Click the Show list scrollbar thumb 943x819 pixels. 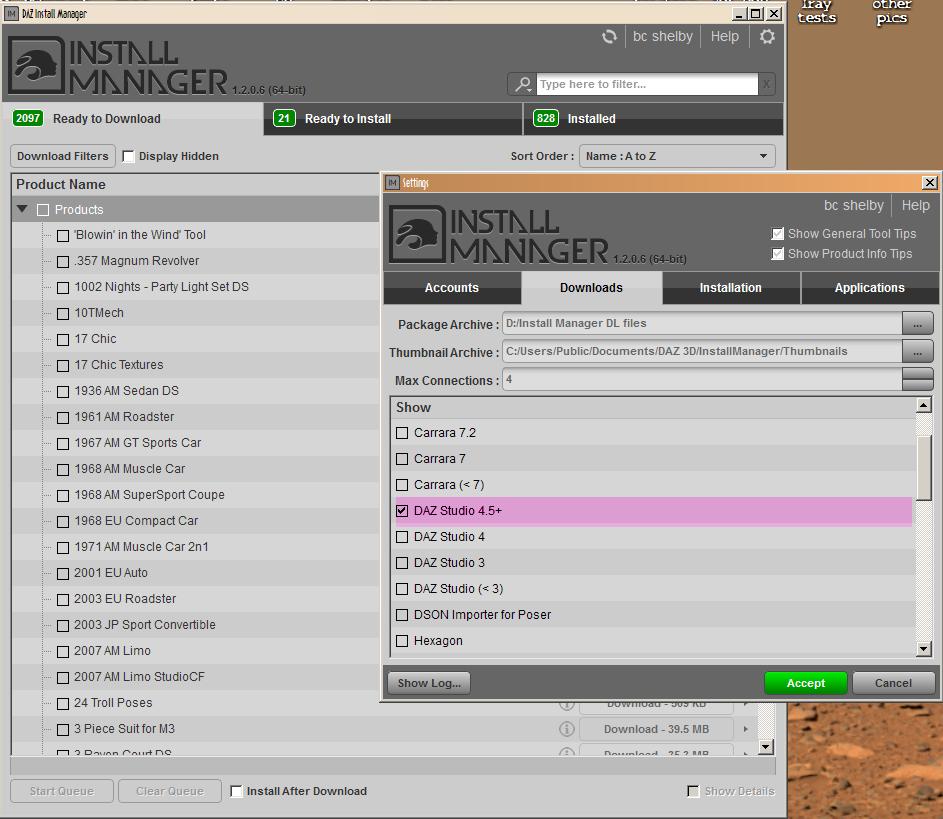click(924, 467)
